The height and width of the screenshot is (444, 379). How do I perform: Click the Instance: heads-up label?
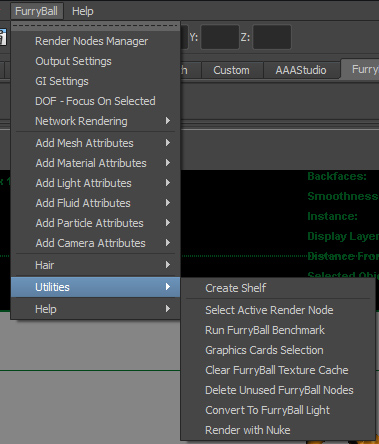pyautogui.click(x=332, y=216)
